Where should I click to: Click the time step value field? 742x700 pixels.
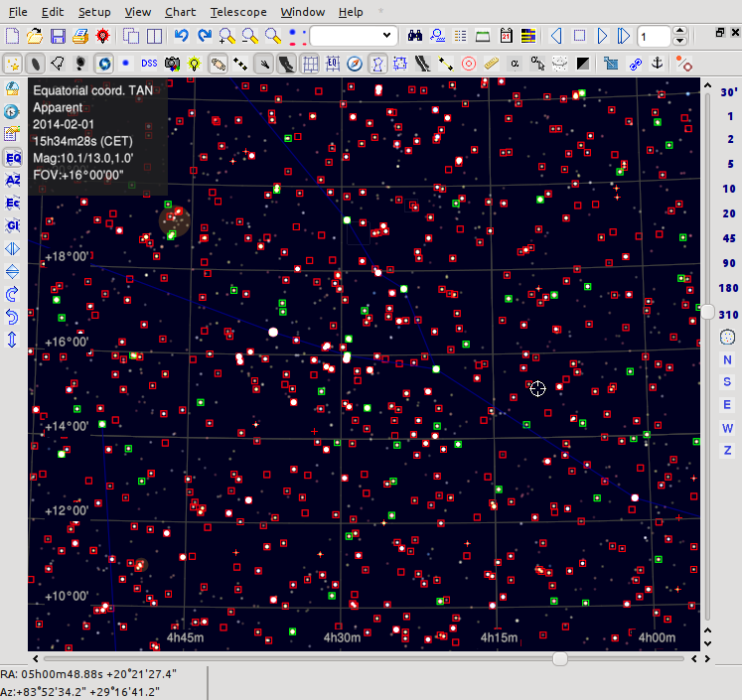coord(654,36)
